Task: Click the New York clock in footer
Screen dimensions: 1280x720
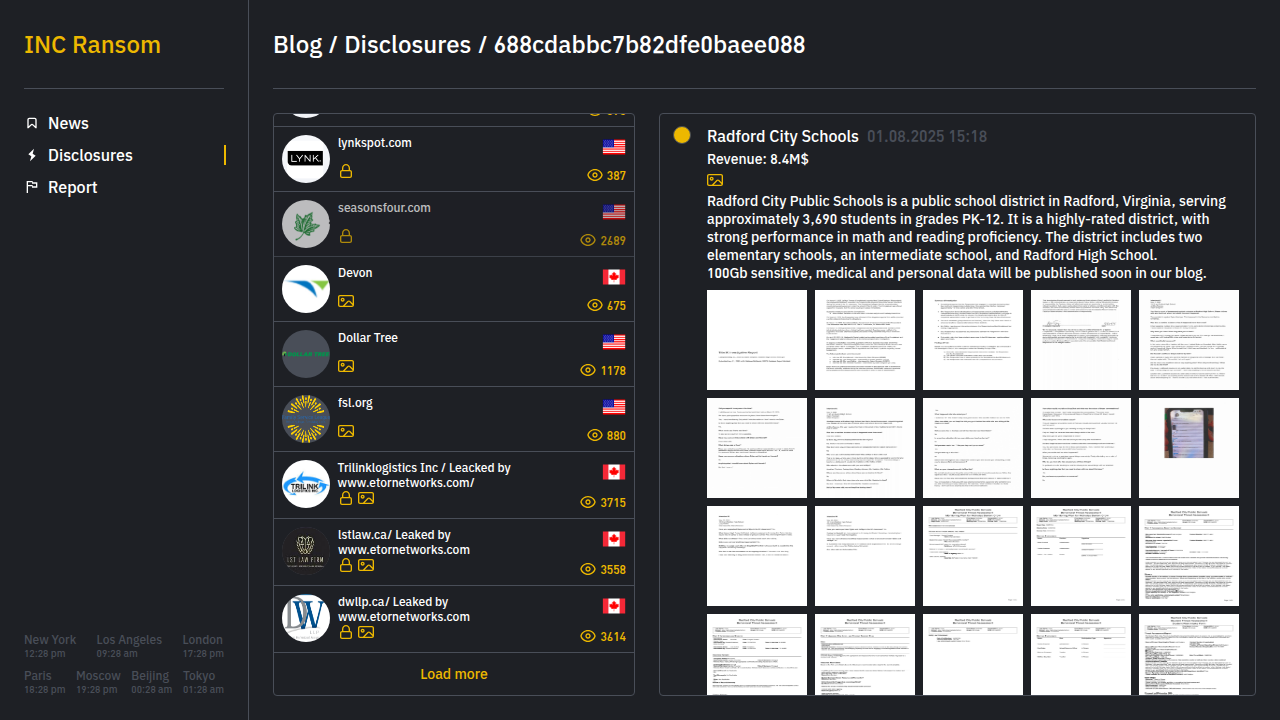Action: click(50, 646)
